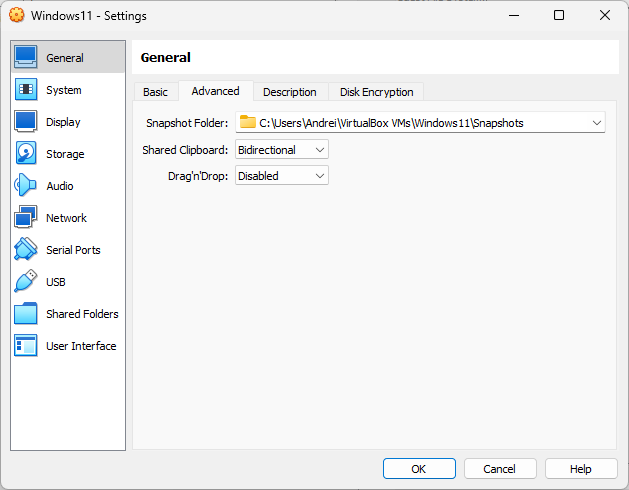
Task: Open the Network monitors icon
Action: point(26,217)
